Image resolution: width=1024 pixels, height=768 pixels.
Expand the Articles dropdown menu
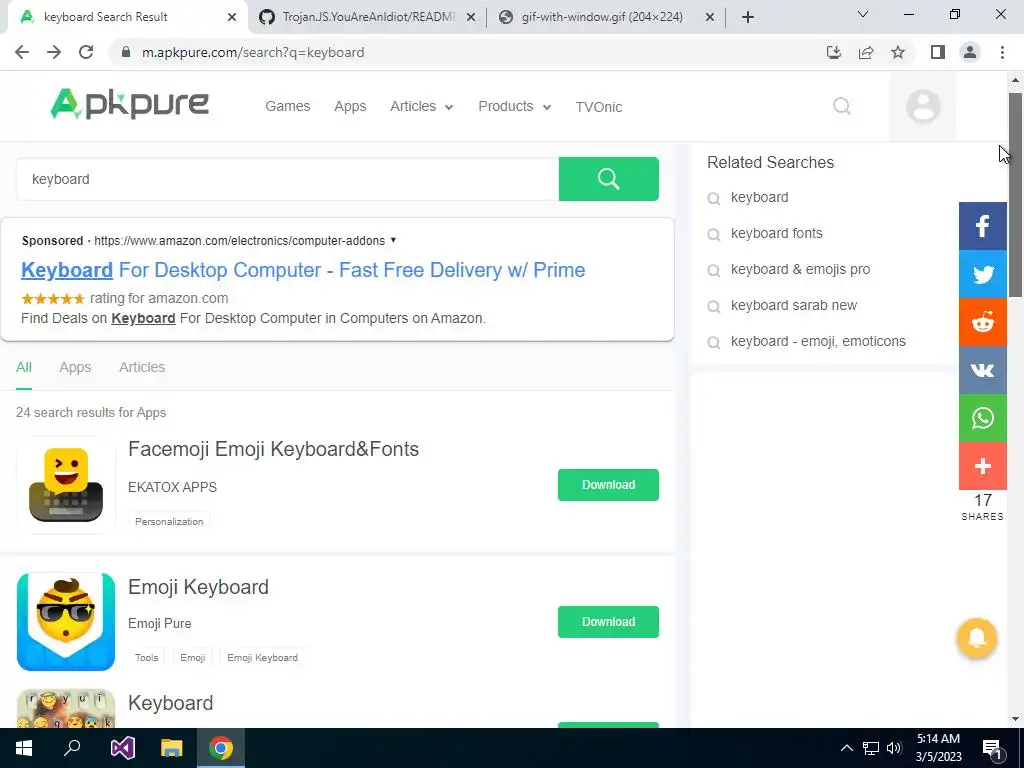coord(421,106)
